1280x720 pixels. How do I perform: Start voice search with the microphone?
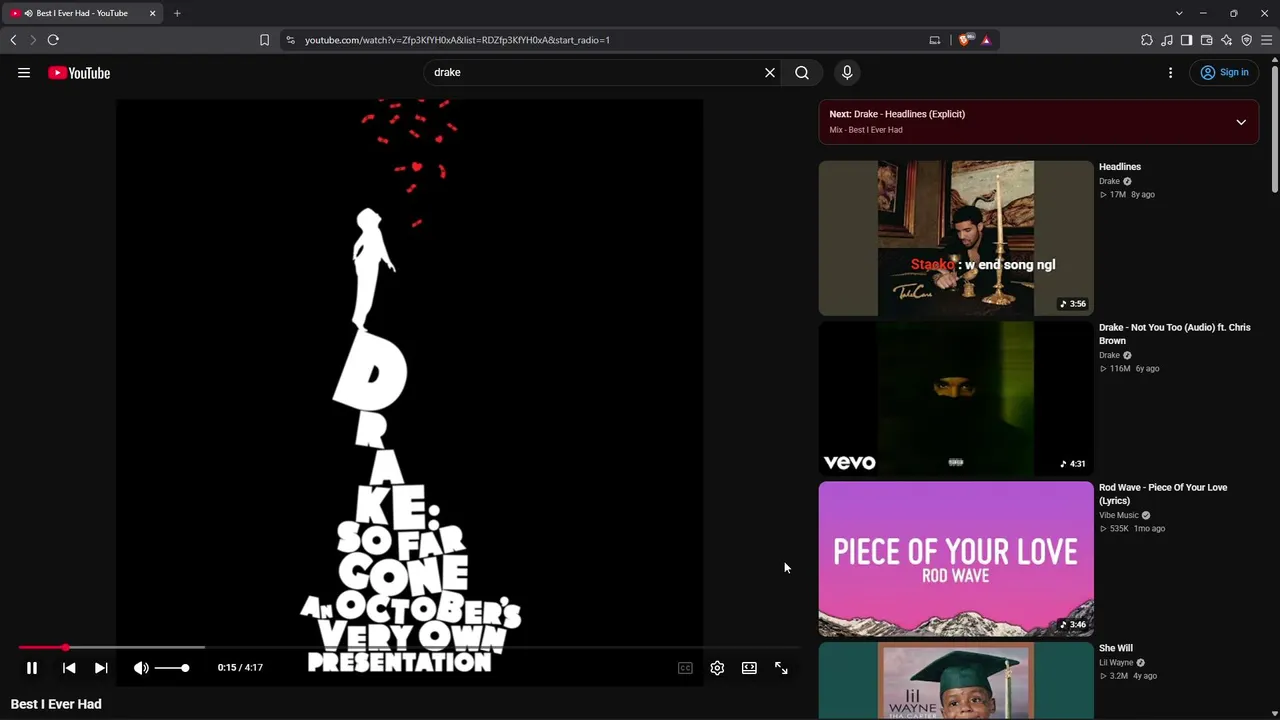coord(847,72)
